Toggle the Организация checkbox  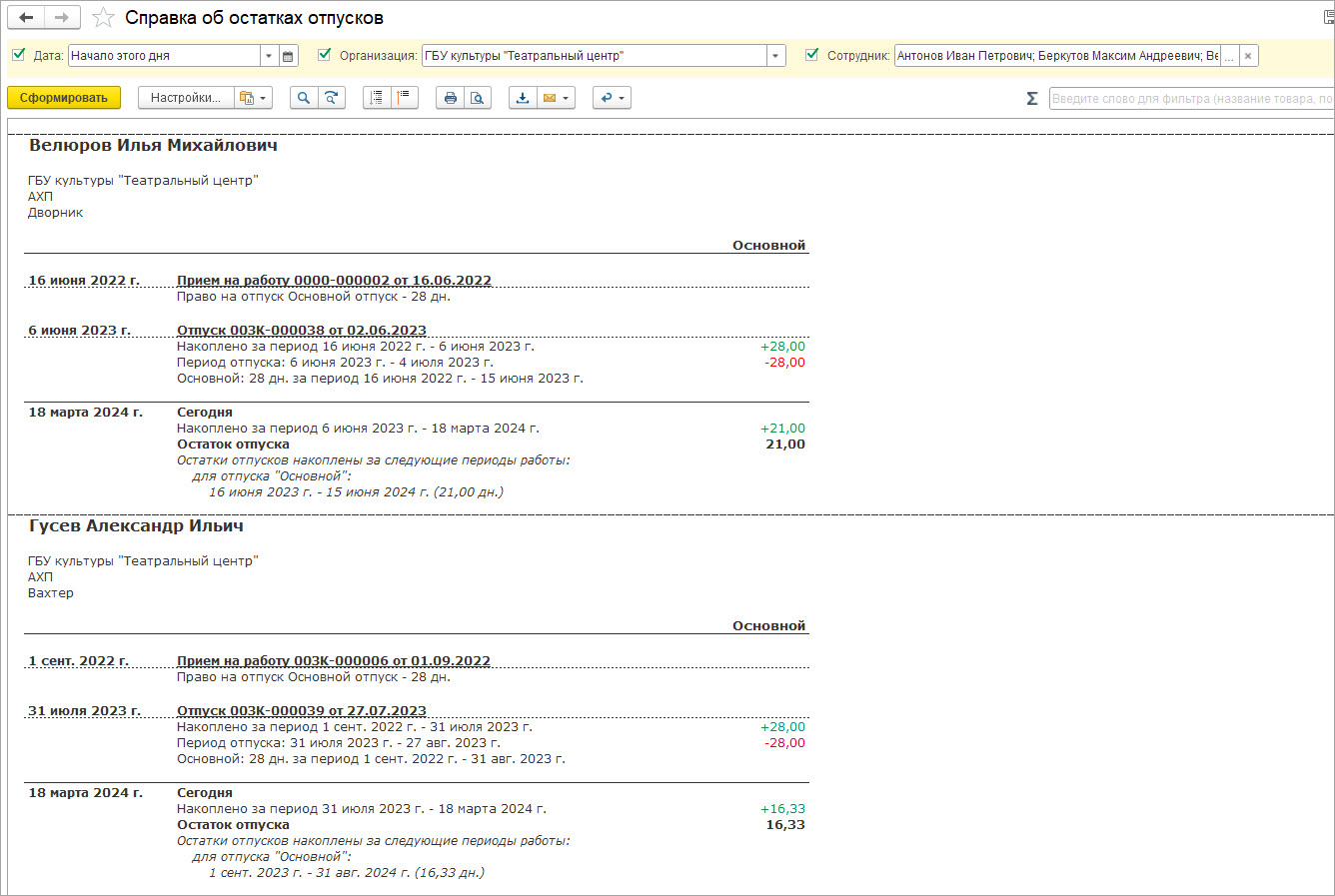click(x=324, y=55)
